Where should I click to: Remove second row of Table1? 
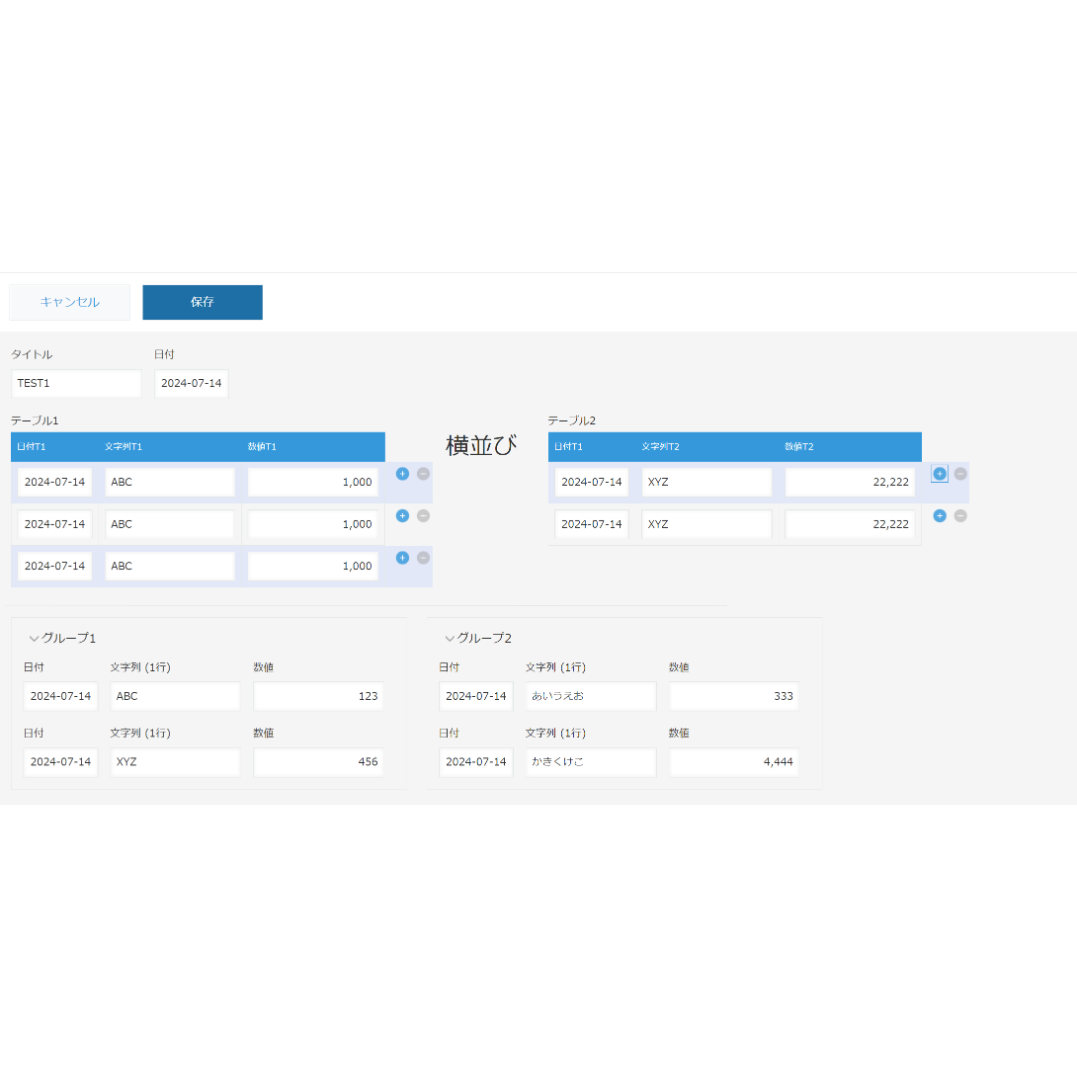423,515
